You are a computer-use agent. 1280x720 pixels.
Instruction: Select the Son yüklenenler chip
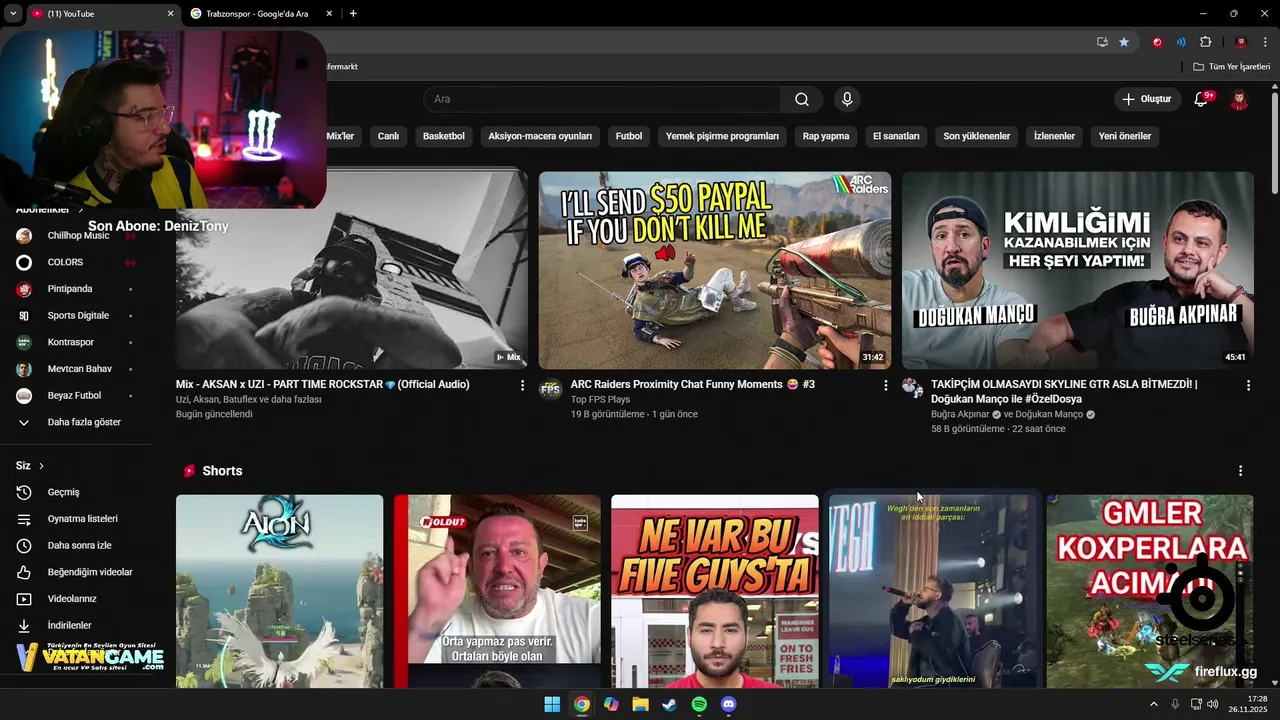[977, 136]
